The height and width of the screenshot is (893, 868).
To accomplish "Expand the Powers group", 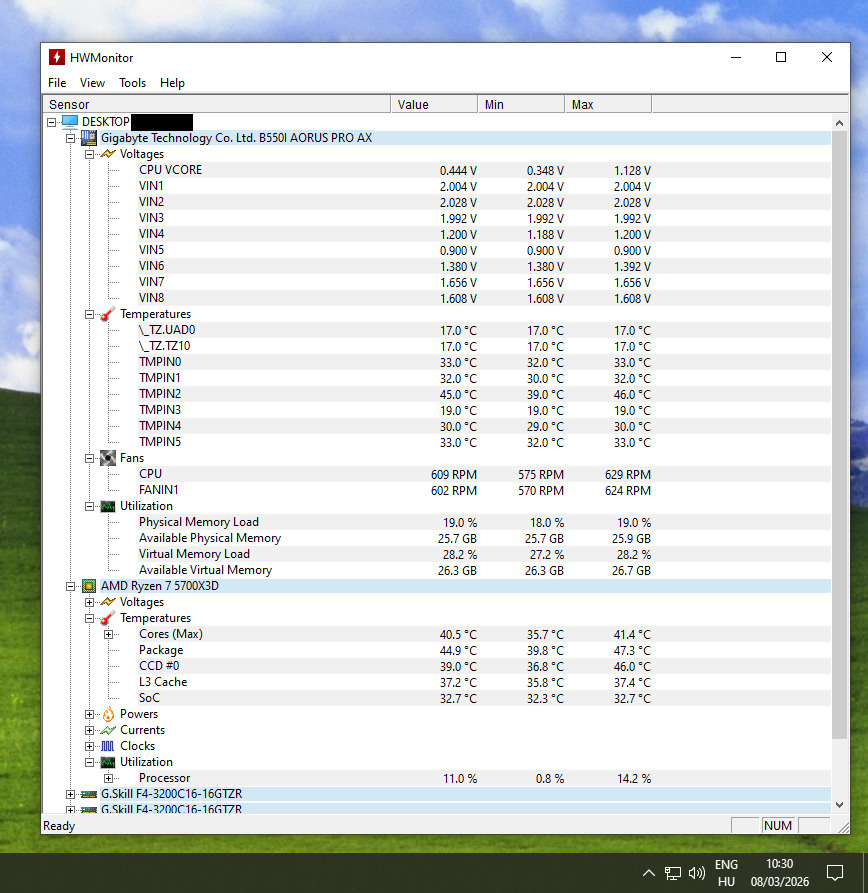I will click(89, 714).
